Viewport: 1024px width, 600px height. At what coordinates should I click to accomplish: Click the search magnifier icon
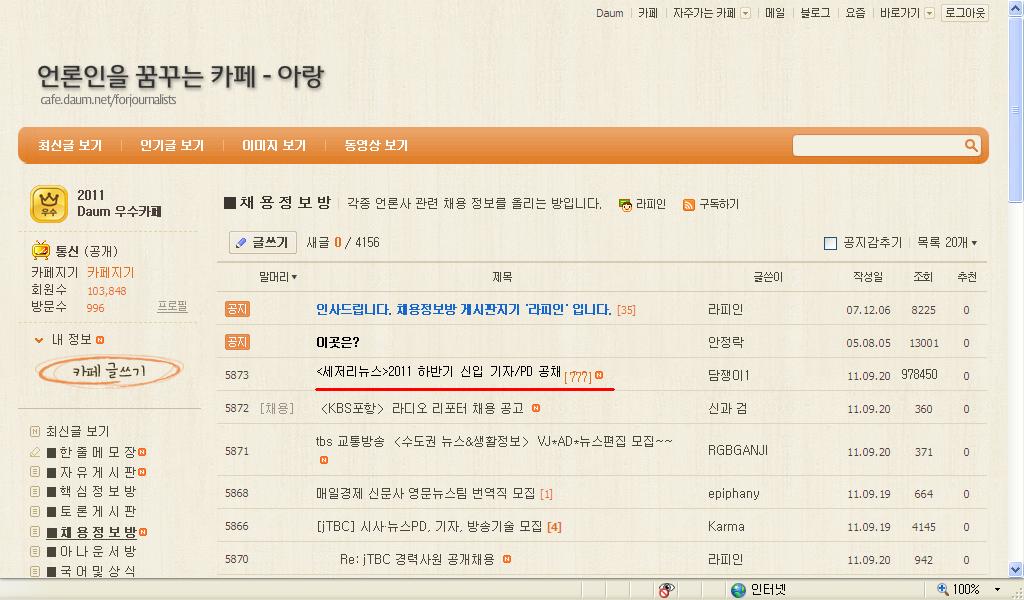971,146
